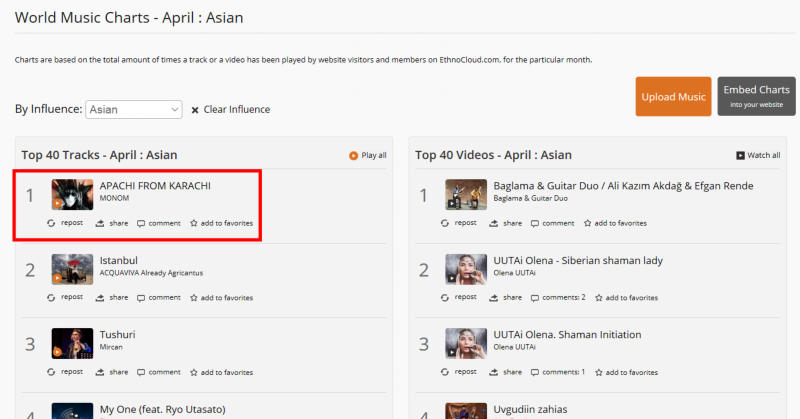The width and height of the screenshot is (800, 419).
Task: Share the Baglama & Guitar Duo video
Action: [x=494, y=223]
